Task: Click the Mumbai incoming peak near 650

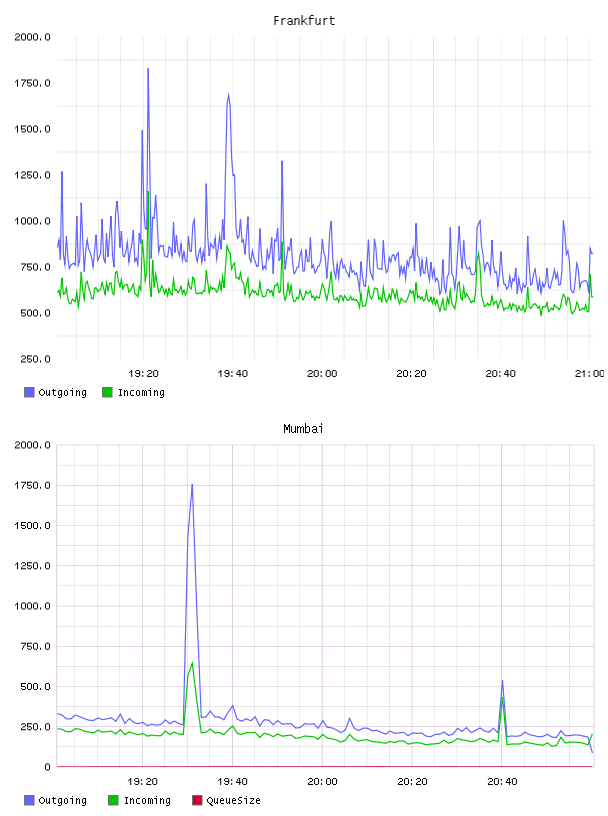Action: (192, 664)
